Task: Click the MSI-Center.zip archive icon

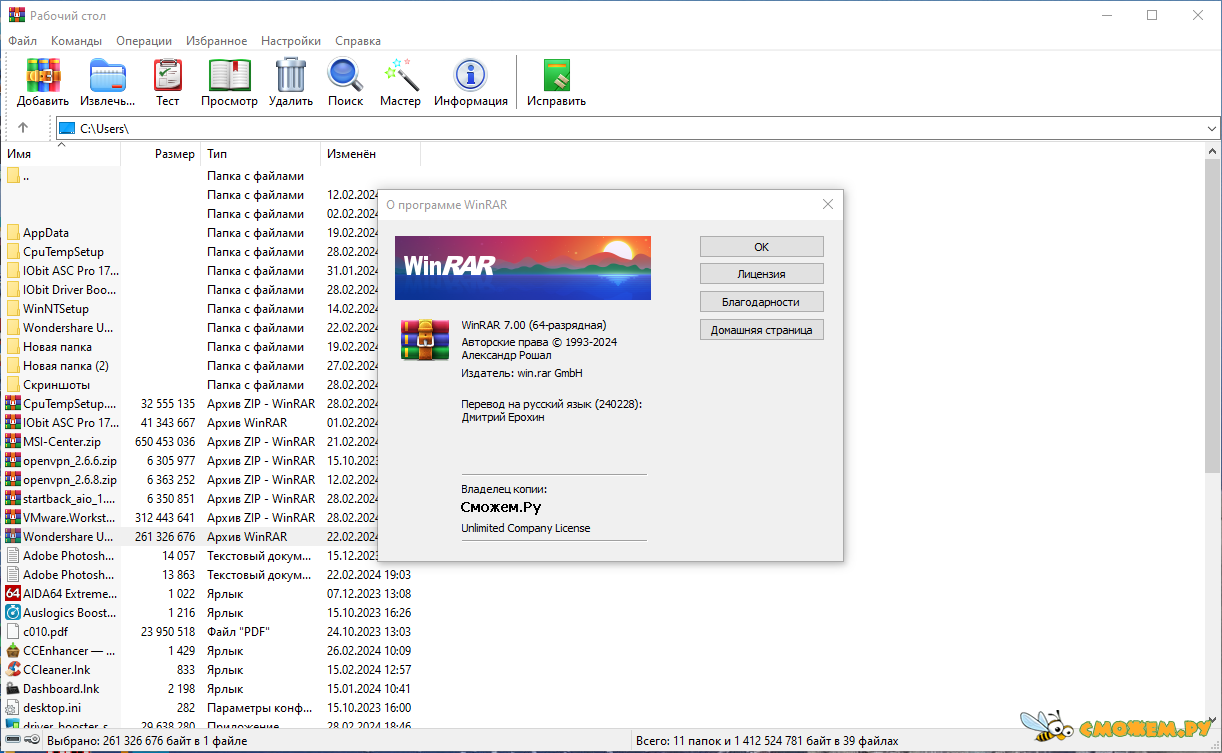Action: tap(13, 442)
